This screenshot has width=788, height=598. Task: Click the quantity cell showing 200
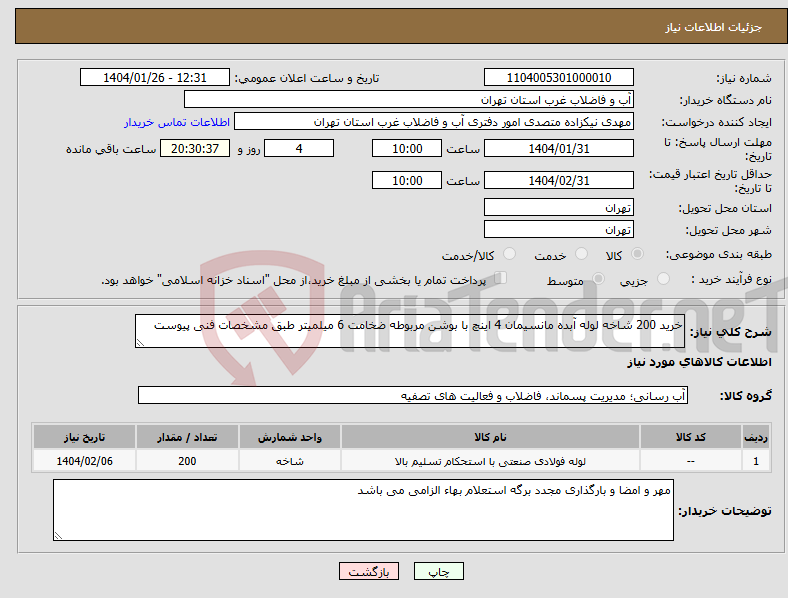tap(187, 461)
